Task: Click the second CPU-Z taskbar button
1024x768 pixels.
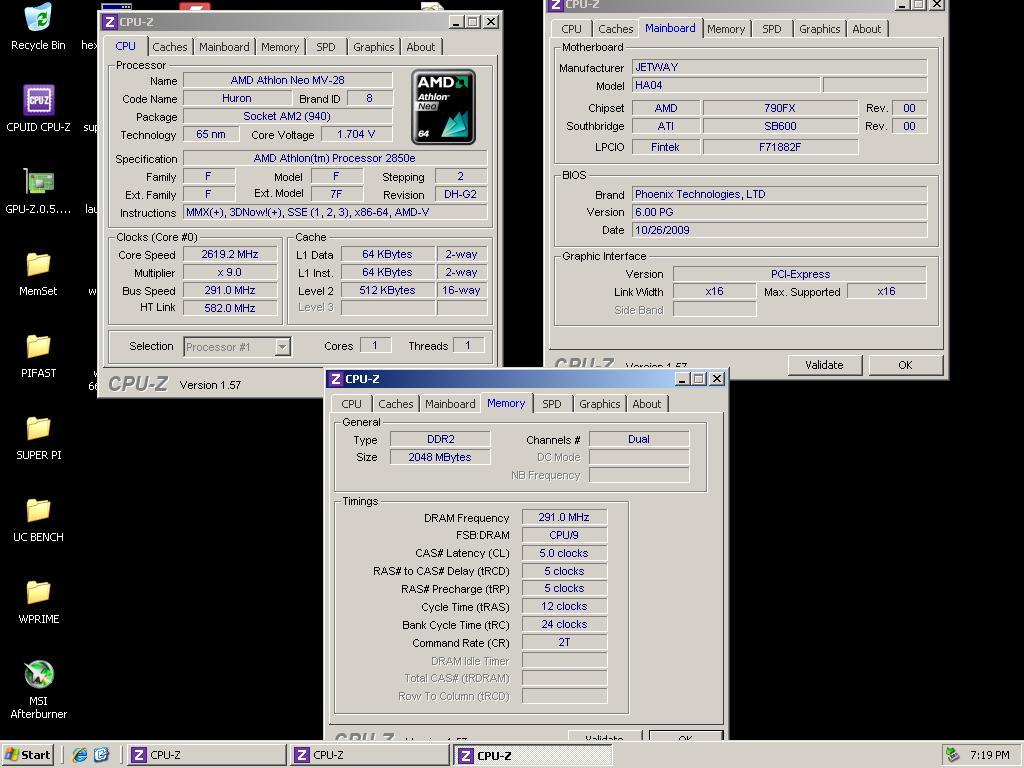Action: [x=370, y=755]
